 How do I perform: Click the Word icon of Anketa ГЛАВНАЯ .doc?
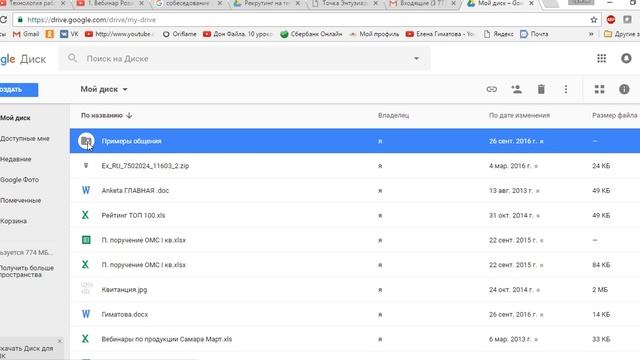pyautogui.click(x=86, y=191)
